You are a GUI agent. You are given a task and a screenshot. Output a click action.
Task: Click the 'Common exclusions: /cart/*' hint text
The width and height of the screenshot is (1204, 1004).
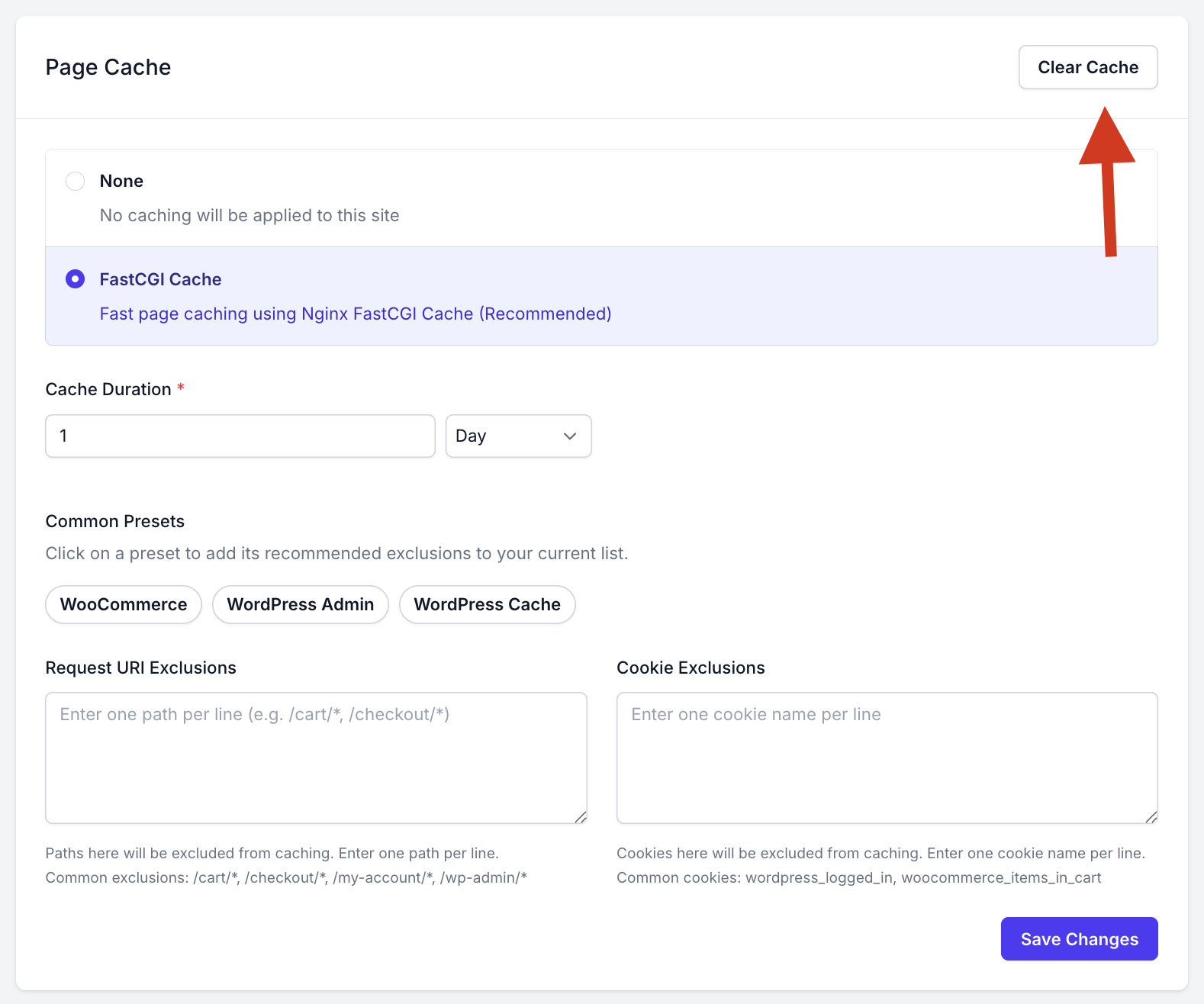click(286, 877)
